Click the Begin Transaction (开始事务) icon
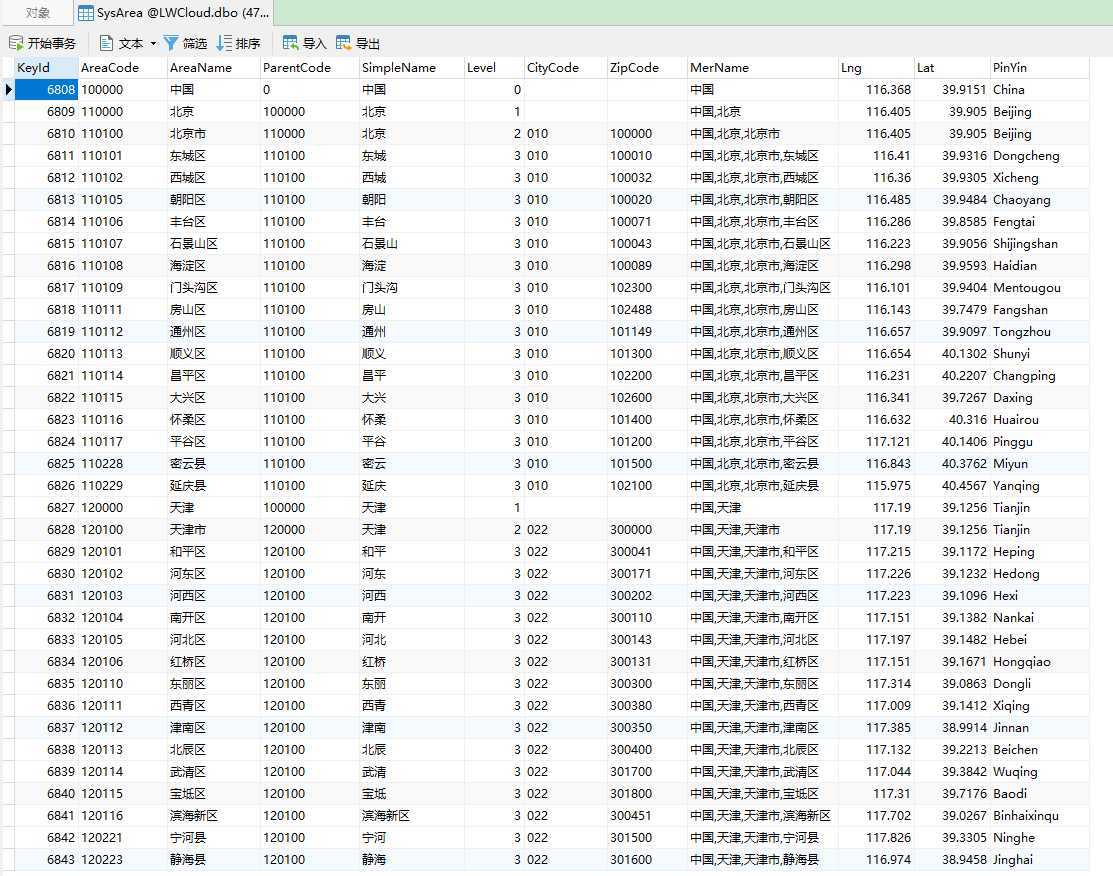The height and width of the screenshot is (876, 1113). coord(16,43)
